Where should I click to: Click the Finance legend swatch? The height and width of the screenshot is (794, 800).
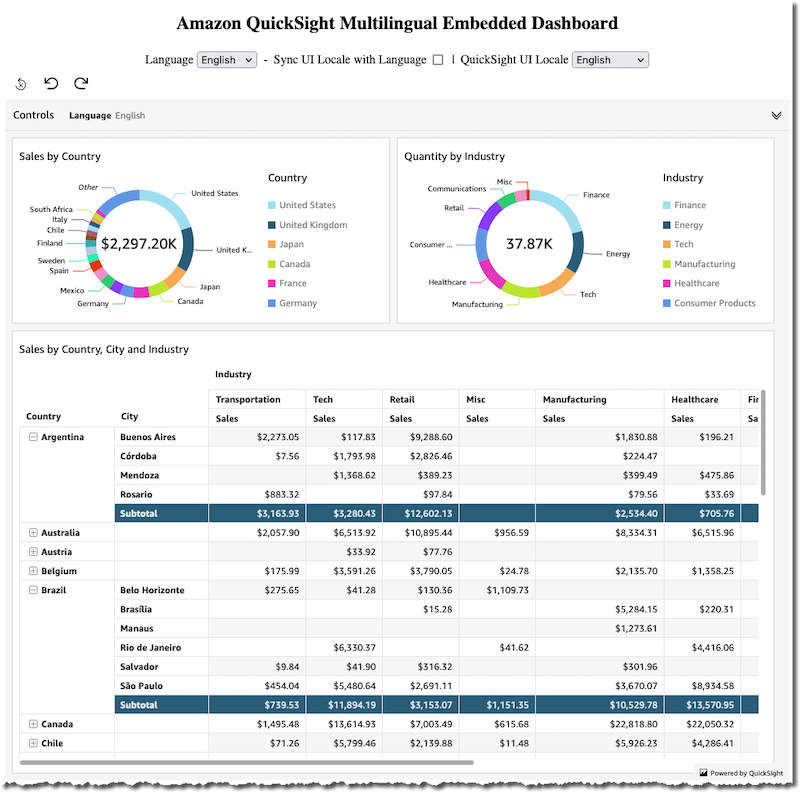[x=666, y=205]
